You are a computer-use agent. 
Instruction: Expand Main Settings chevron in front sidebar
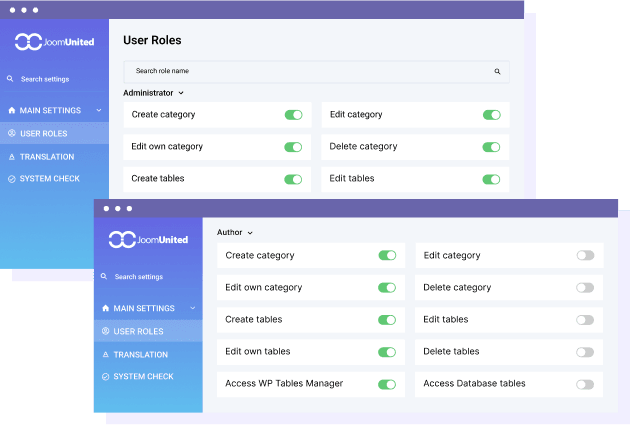pos(192,309)
